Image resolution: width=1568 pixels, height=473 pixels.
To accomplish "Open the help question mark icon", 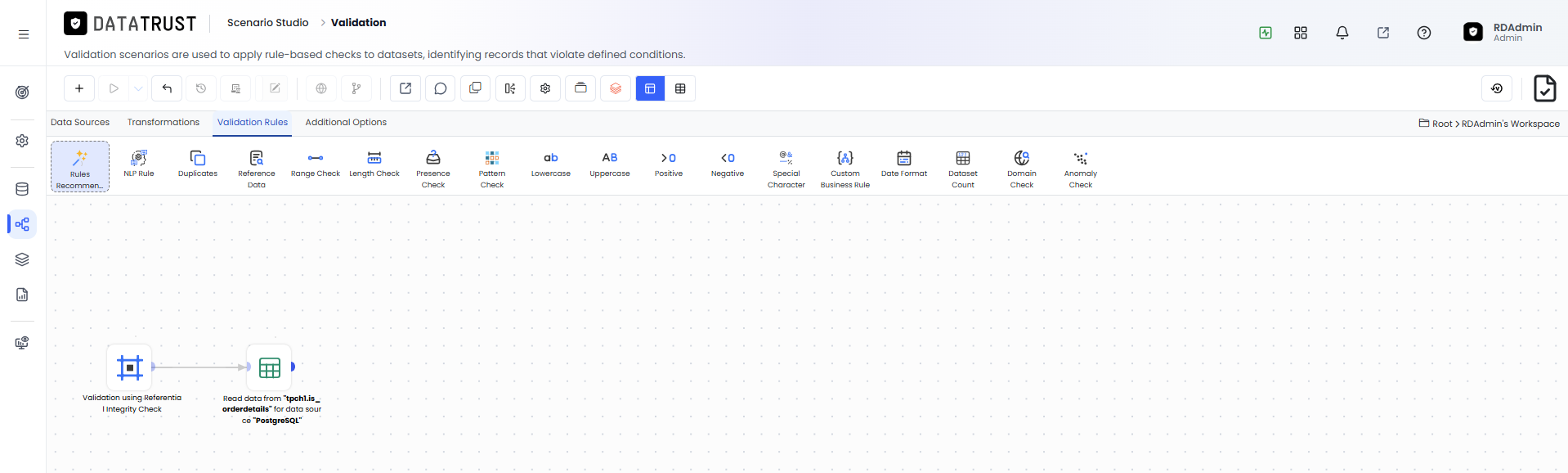I will click(x=1424, y=33).
